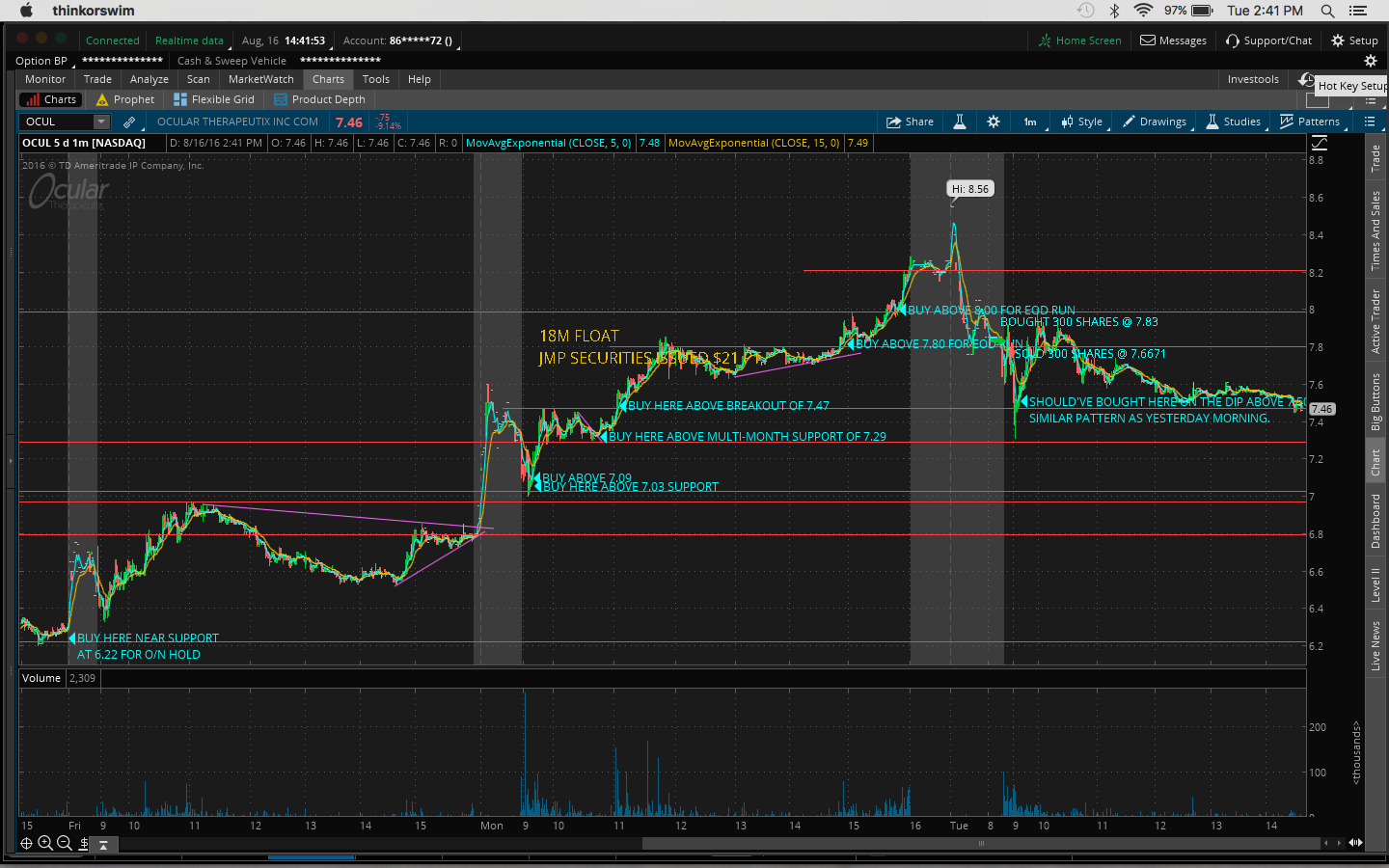
Task: Click the Volume subgraph label
Action: coord(41,678)
